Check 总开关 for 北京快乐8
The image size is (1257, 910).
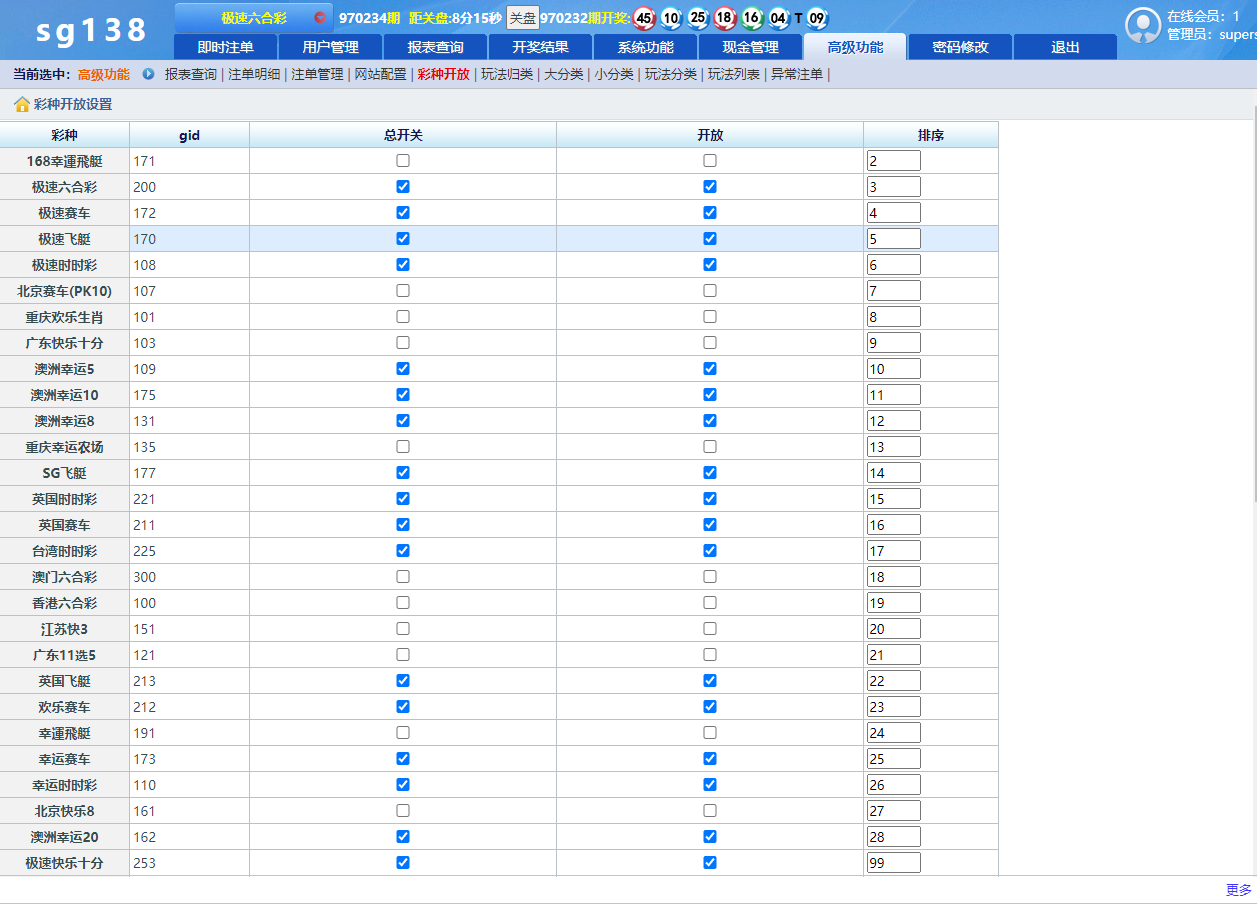coord(403,810)
